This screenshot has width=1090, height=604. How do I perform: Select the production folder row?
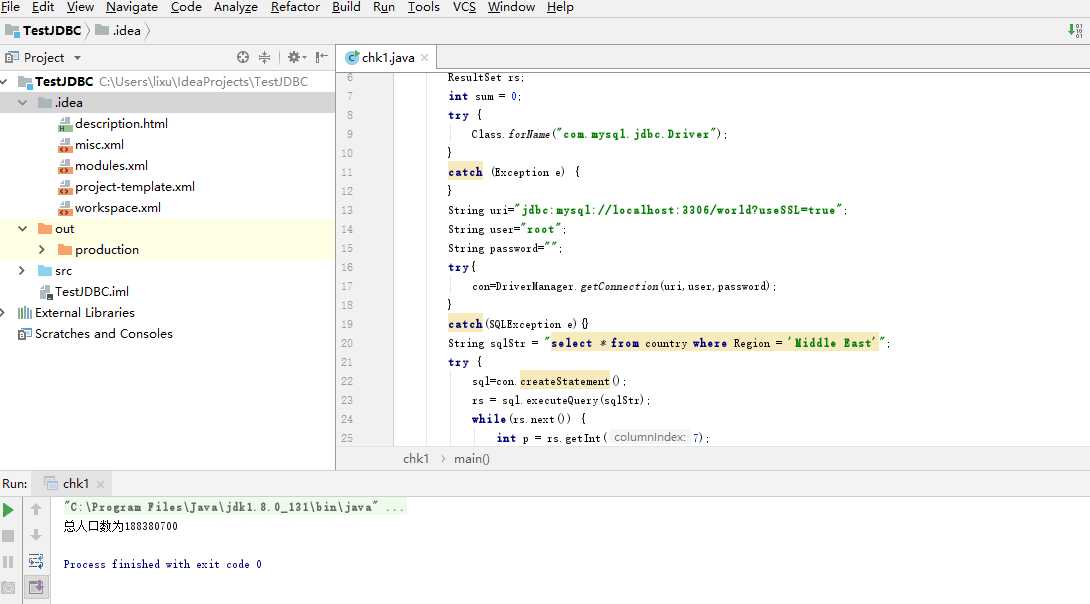[x=167, y=250]
